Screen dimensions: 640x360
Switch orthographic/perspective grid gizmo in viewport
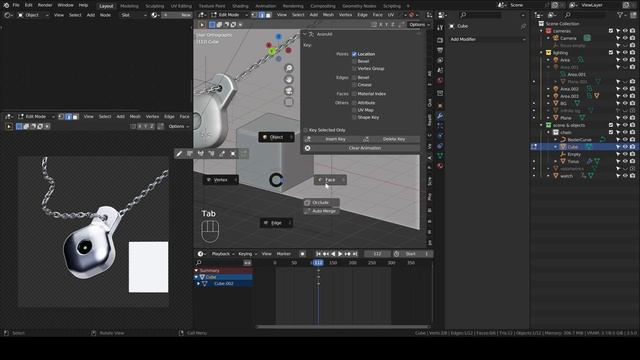(x=289, y=102)
